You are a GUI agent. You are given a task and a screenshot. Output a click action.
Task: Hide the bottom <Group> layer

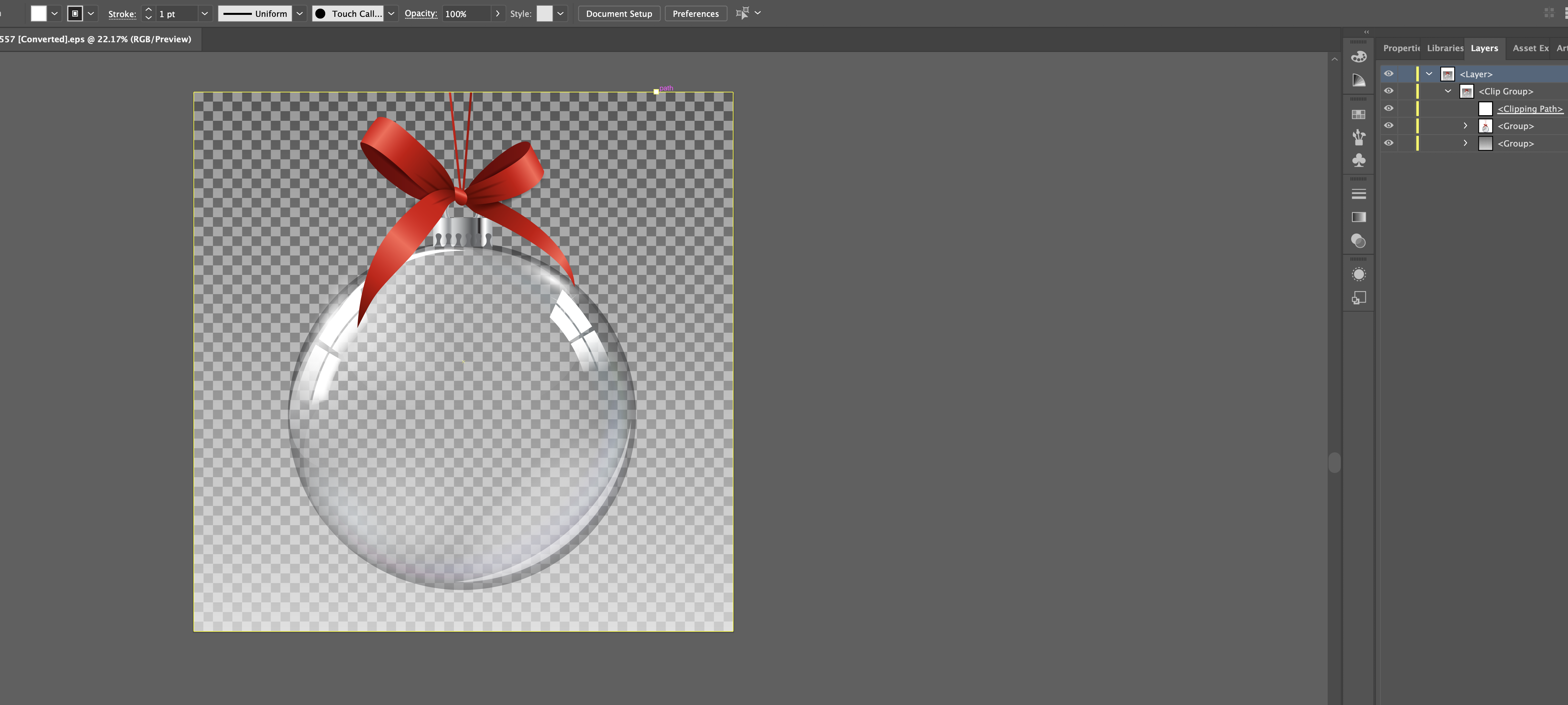[x=1388, y=143]
